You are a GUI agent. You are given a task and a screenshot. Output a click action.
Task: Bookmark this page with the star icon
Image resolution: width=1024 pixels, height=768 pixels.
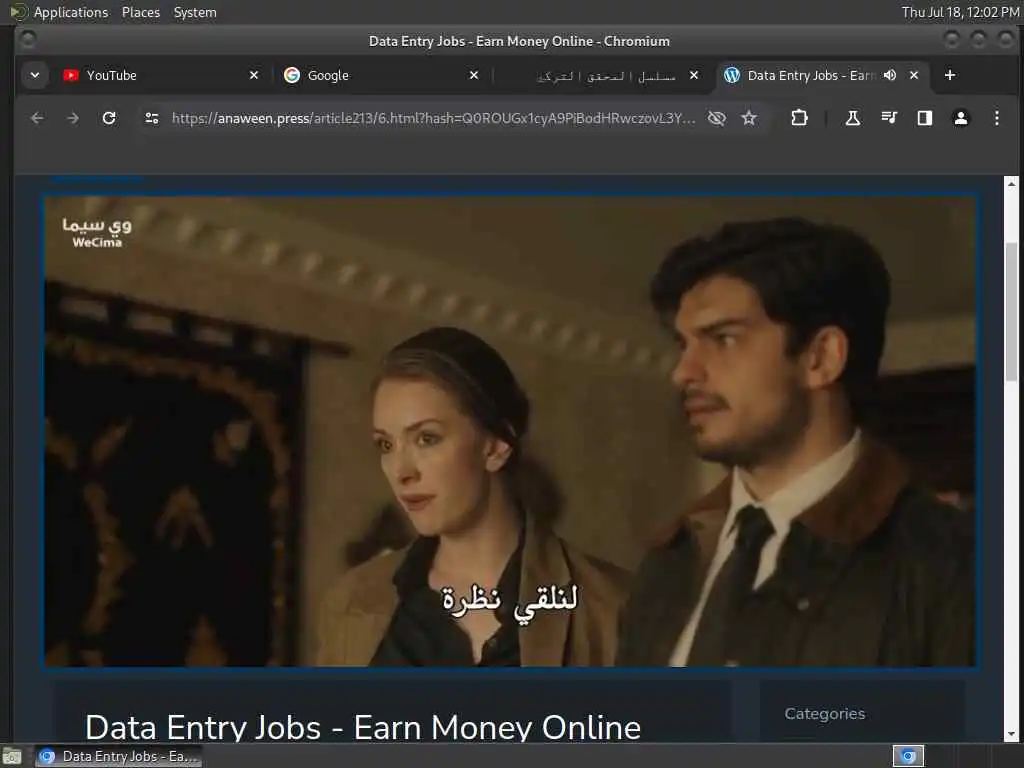[749, 118]
